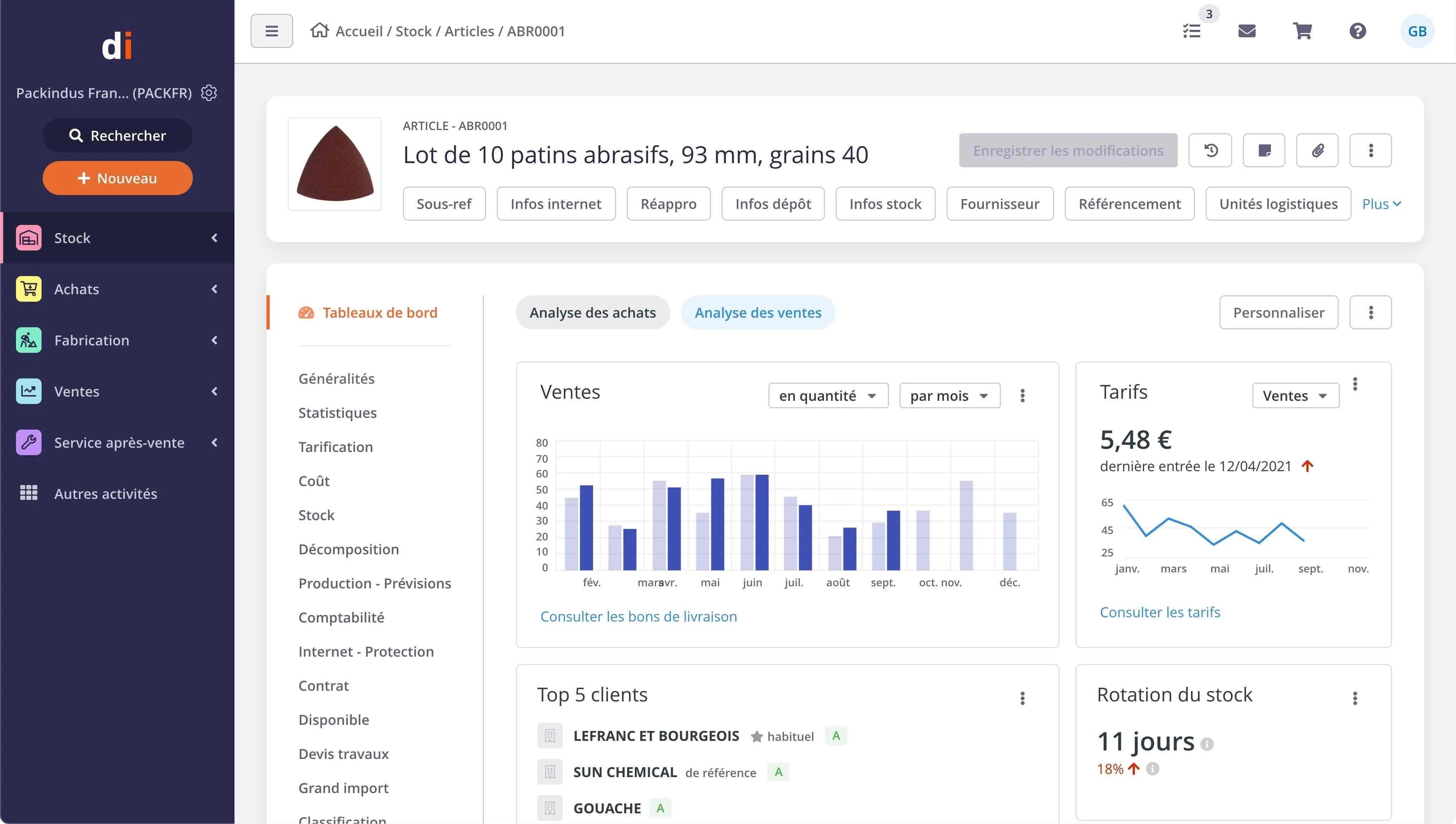Open the sticky note icon button
The width and height of the screenshot is (1456, 824).
click(x=1264, y=151)
